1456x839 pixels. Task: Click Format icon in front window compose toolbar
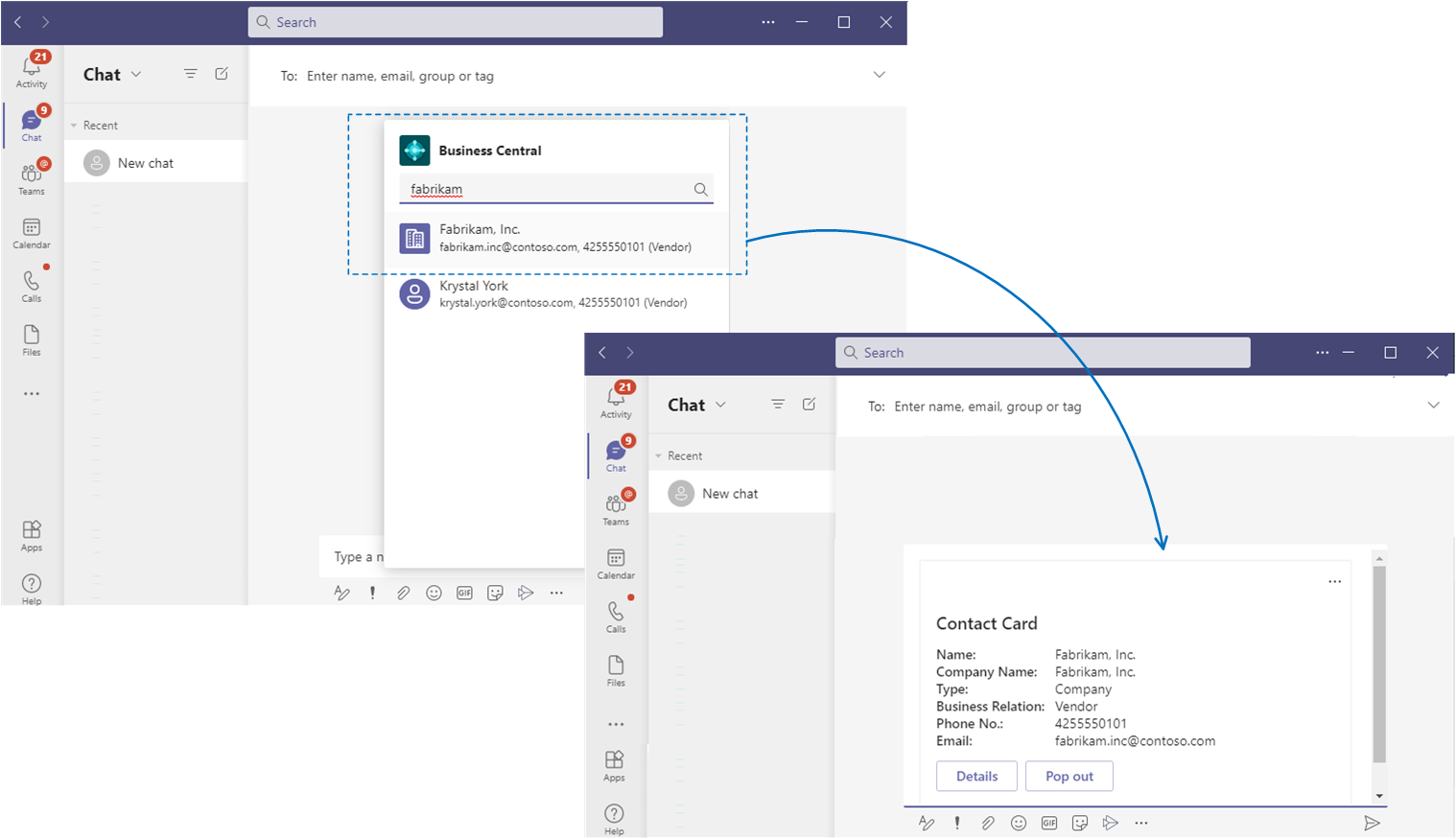927,823
